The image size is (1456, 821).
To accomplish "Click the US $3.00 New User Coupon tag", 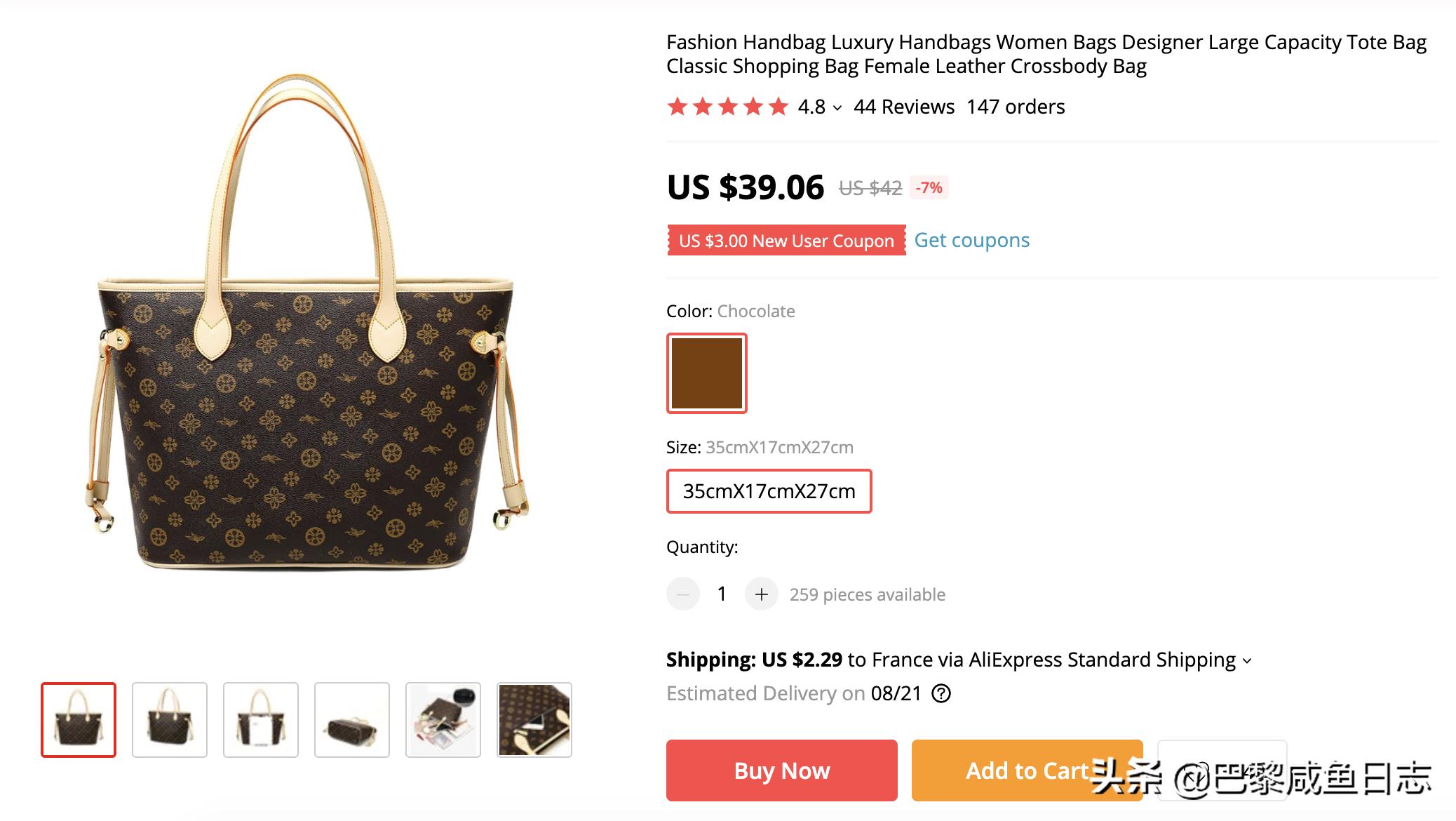I will 786,241.
